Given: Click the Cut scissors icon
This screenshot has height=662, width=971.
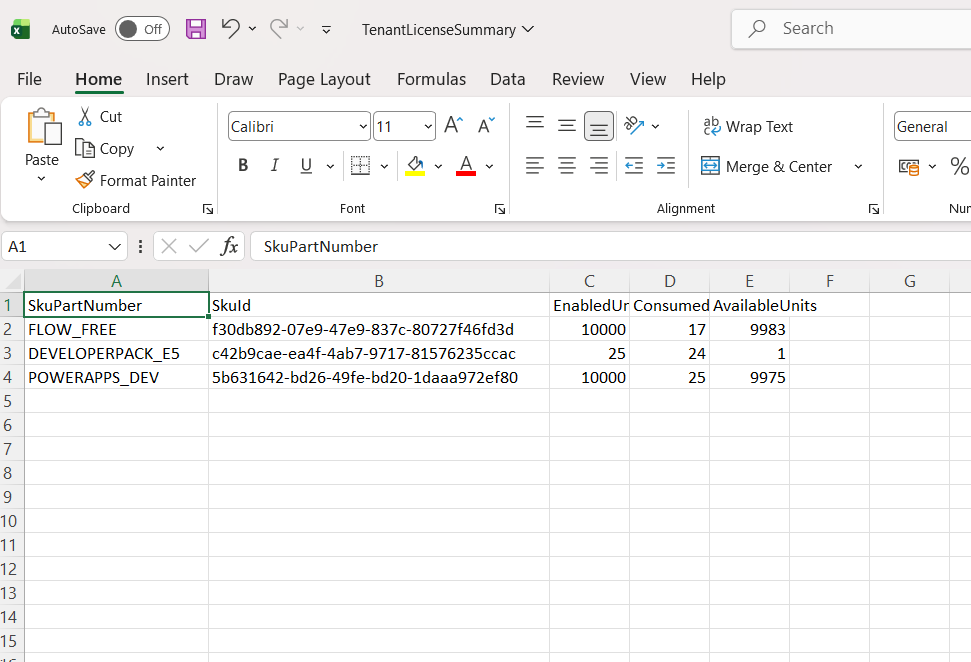Looking at the screenshot, I should (86, 117).
